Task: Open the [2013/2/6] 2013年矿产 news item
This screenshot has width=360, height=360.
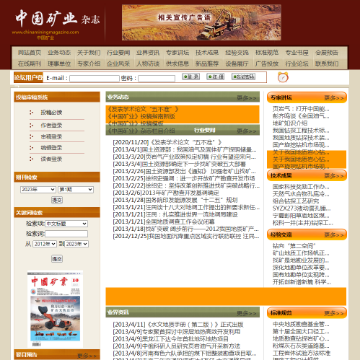Action: pos(166,193)
